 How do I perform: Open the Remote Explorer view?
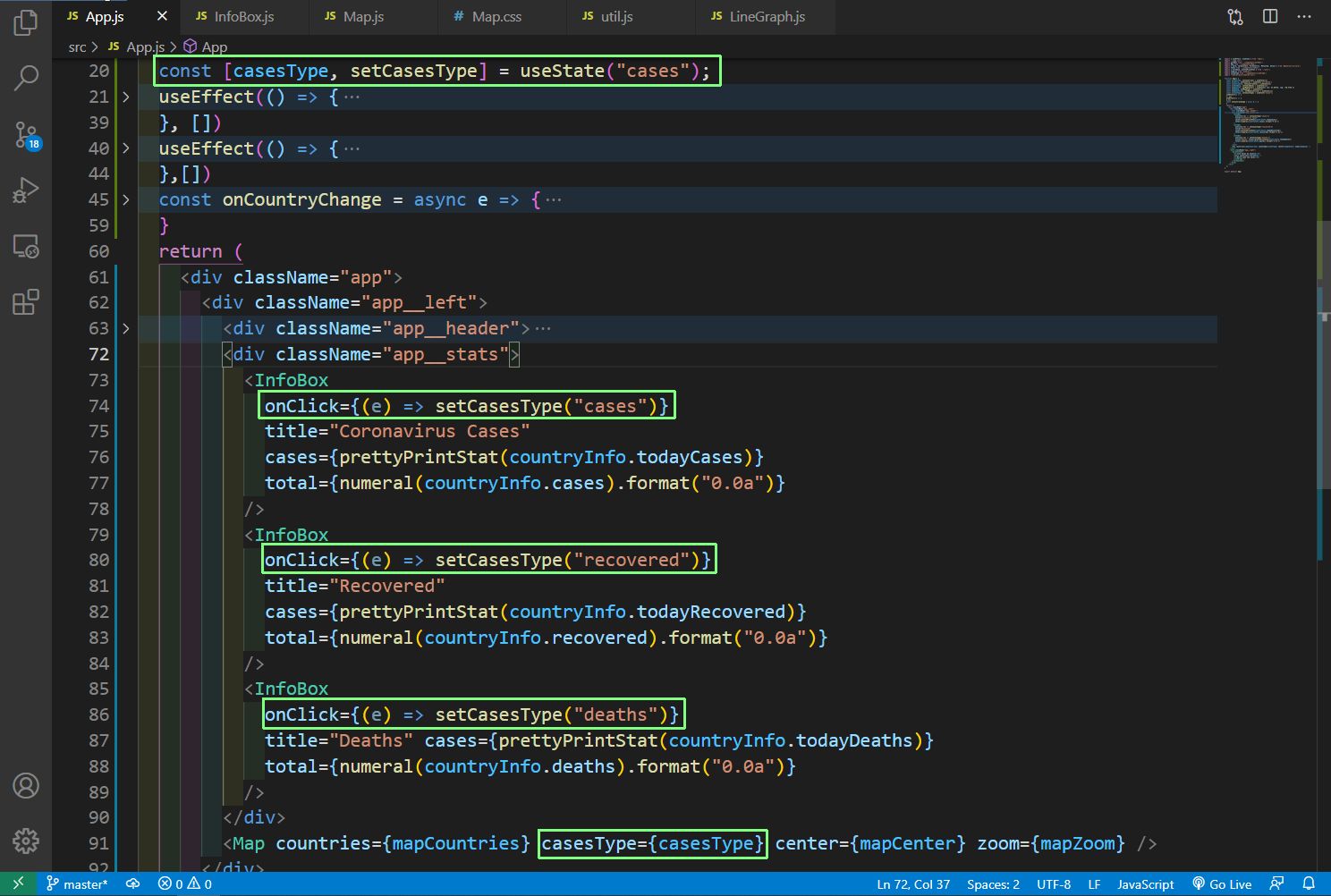26,246
